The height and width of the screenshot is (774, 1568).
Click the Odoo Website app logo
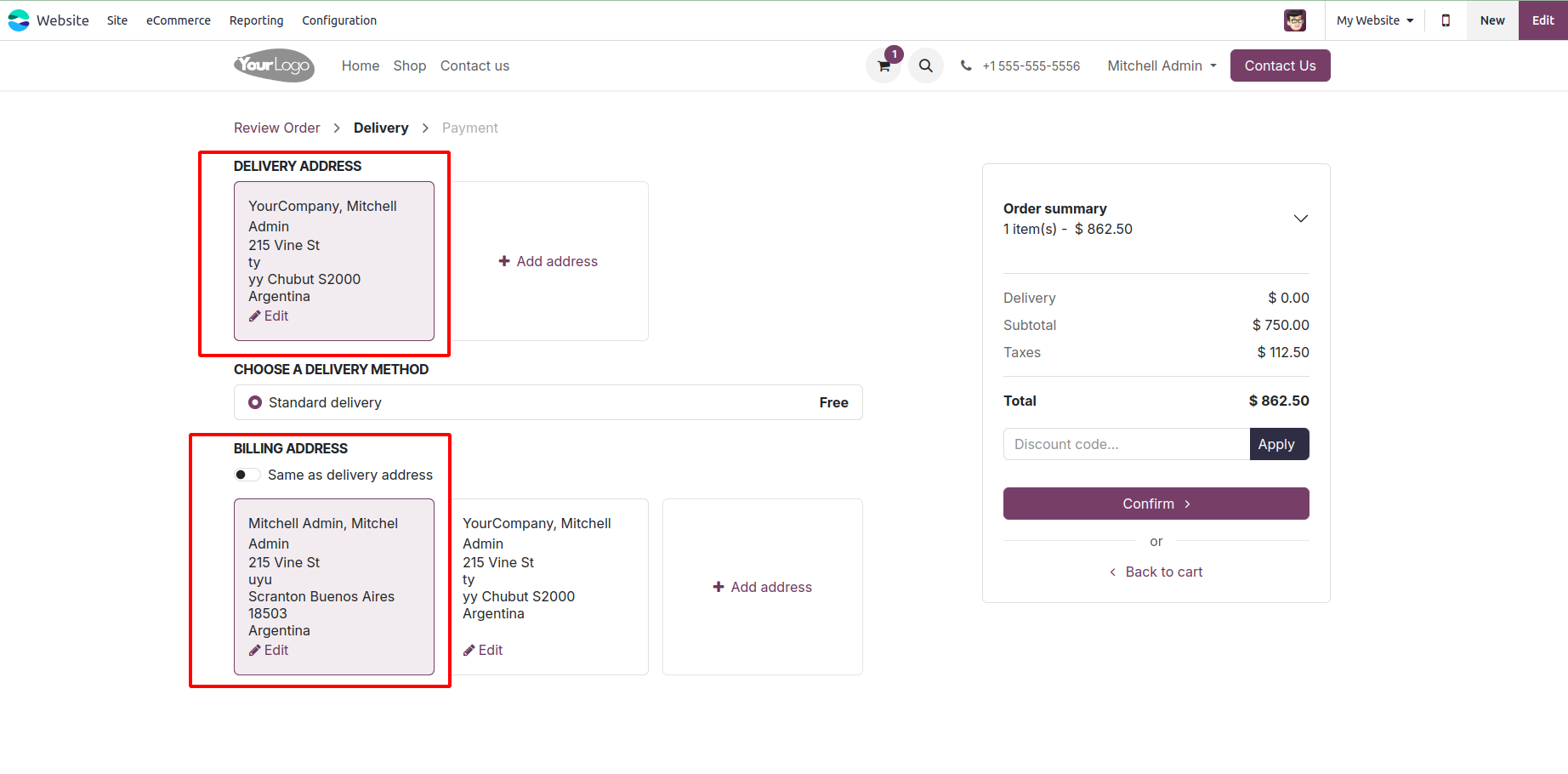click(x=19, y=20)
